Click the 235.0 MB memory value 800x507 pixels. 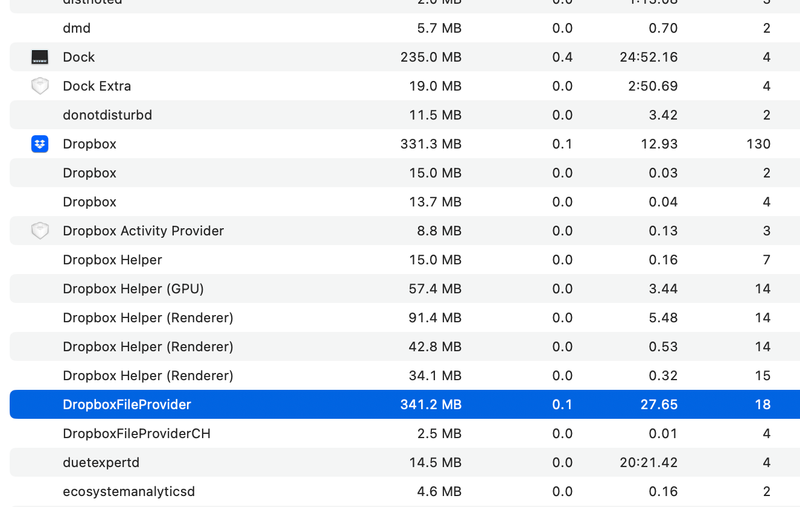(431, 57)
